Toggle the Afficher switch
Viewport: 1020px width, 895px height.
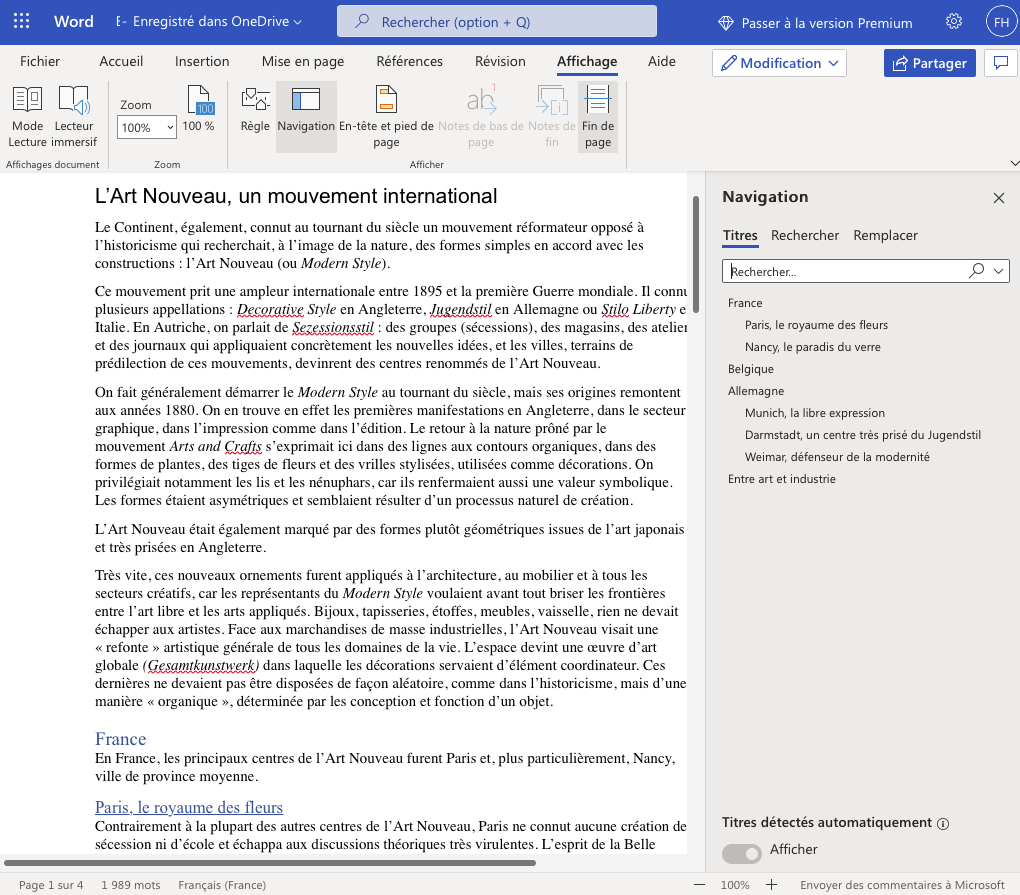(x=742, y=853)
